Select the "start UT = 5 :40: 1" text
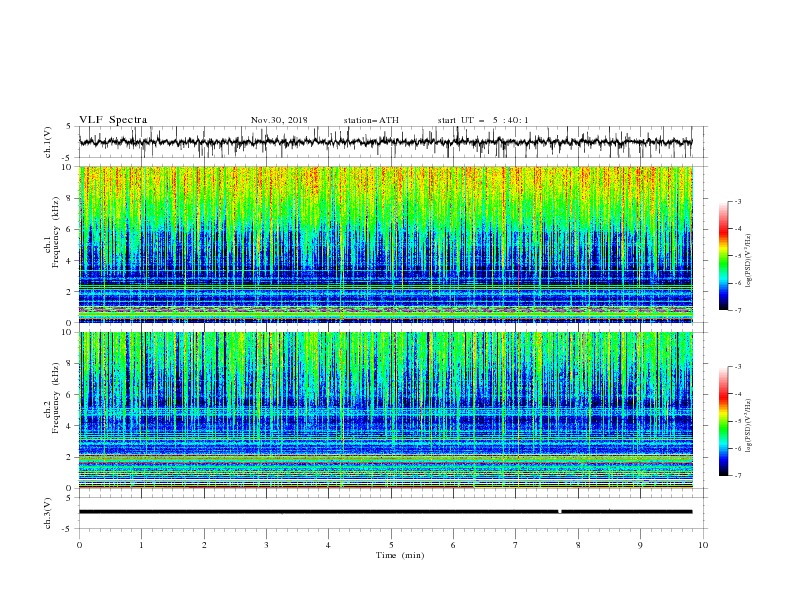This screenshot has height=612, width=792. [x=483, y=120]
